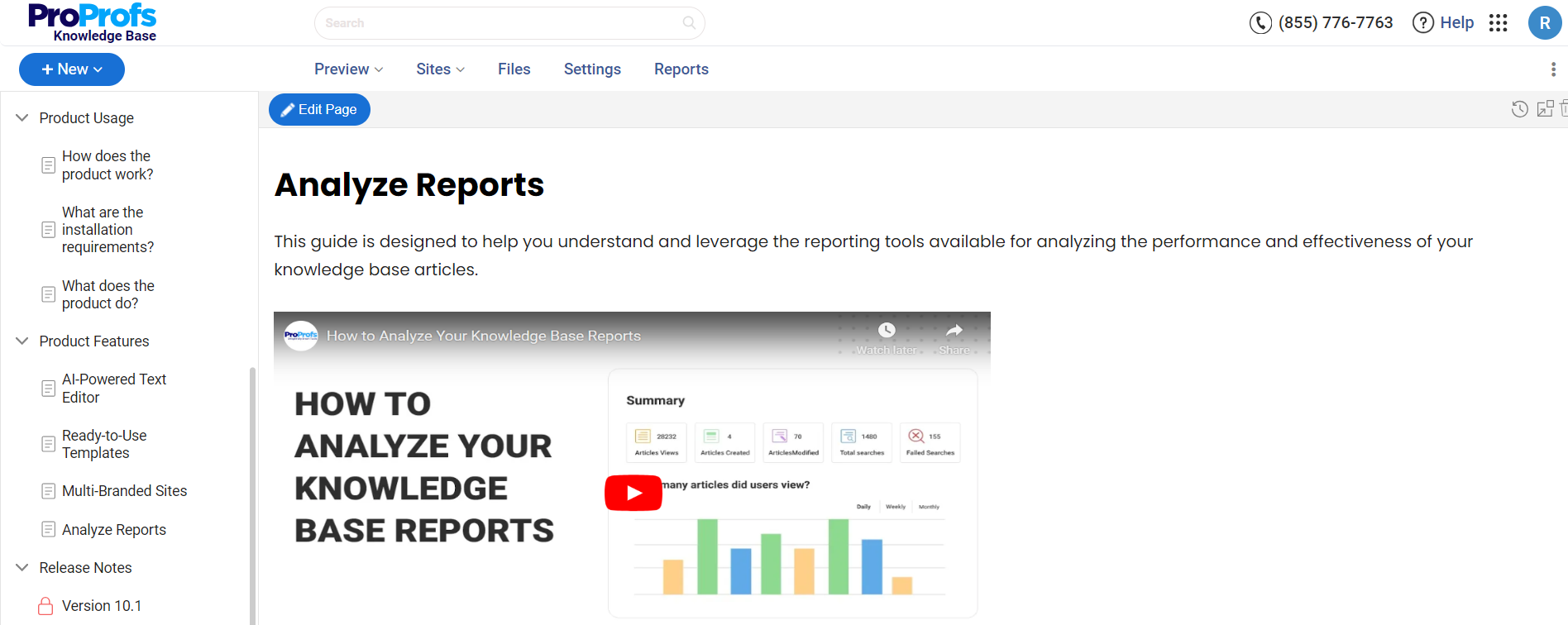This screenshot has width=1568, height=625.
Task: Collapse the Product Features folder
Action: pos(22,341)
